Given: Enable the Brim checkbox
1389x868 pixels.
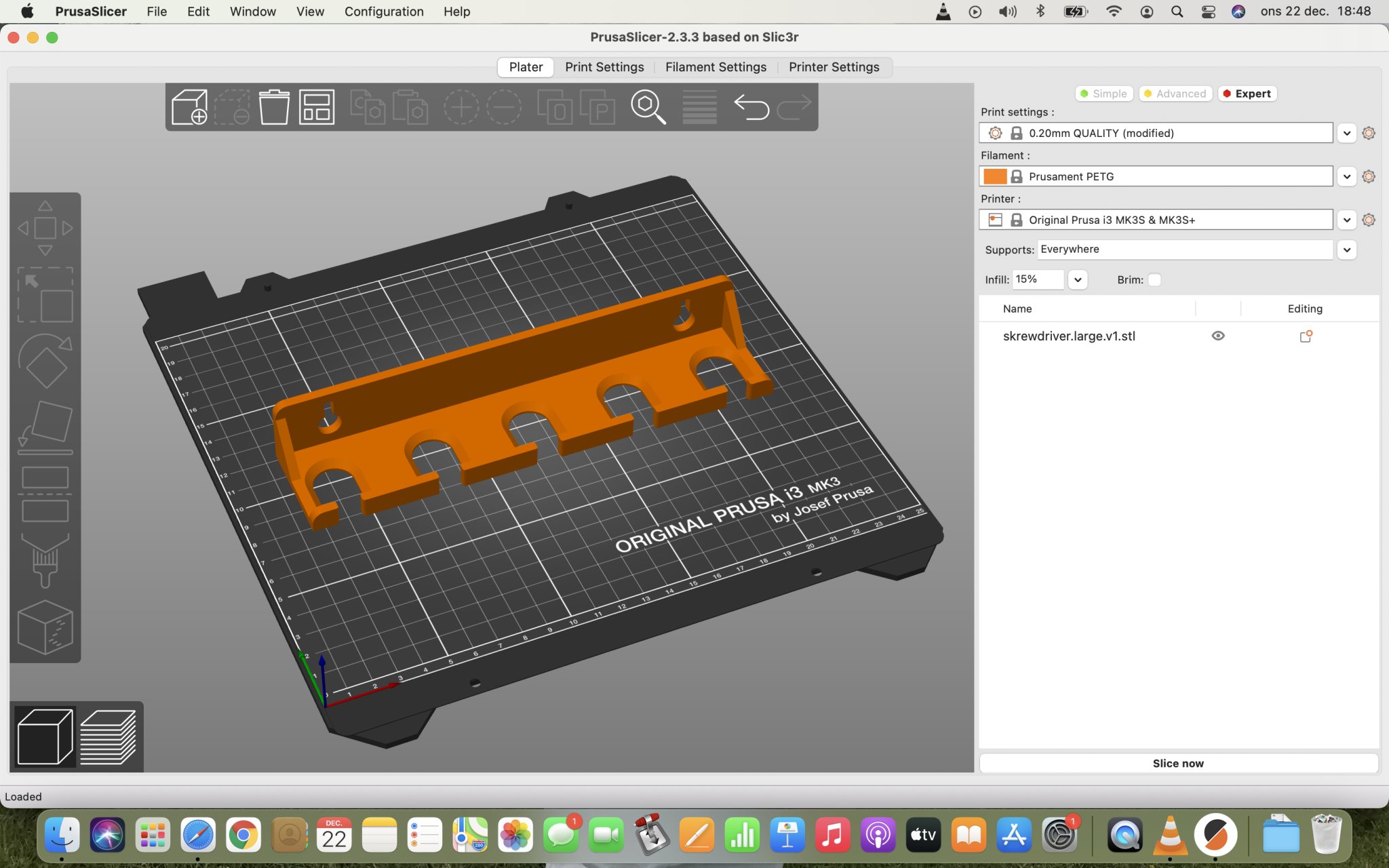Looking at the screenshot, I should coord(1154,279).
